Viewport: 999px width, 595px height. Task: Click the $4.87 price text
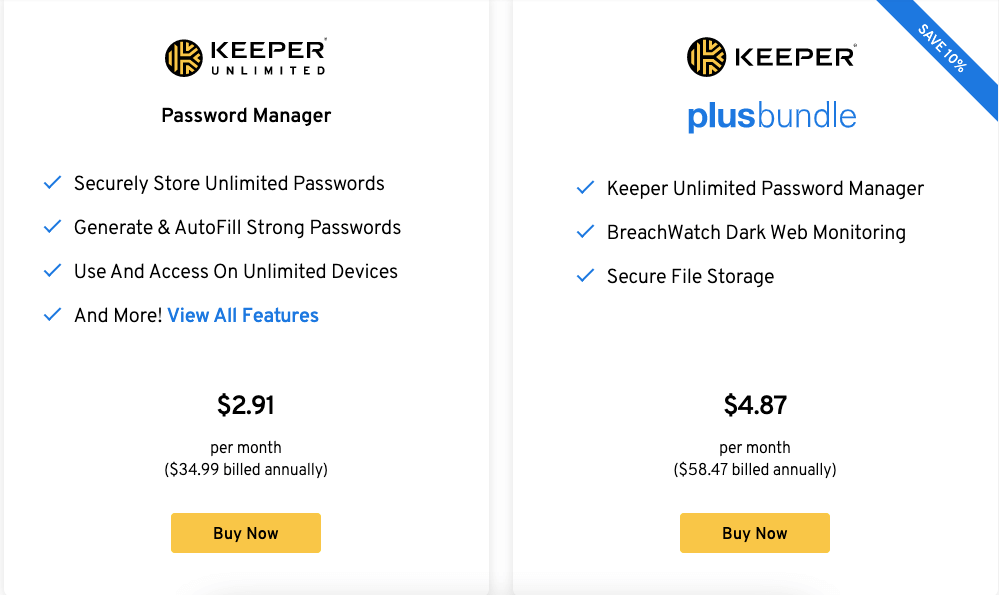tap(755, 405)
